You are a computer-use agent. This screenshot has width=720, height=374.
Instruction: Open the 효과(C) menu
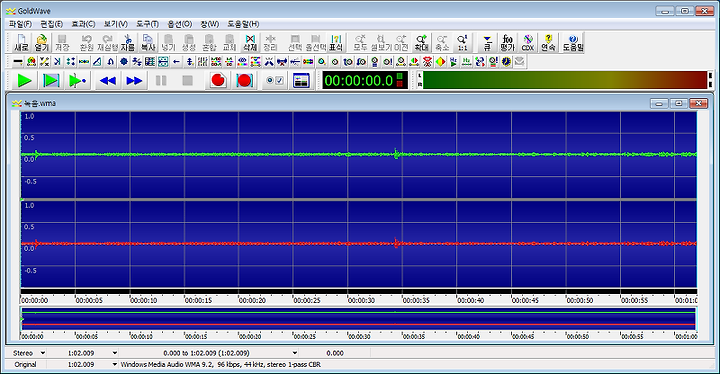[x=83, y=24]
